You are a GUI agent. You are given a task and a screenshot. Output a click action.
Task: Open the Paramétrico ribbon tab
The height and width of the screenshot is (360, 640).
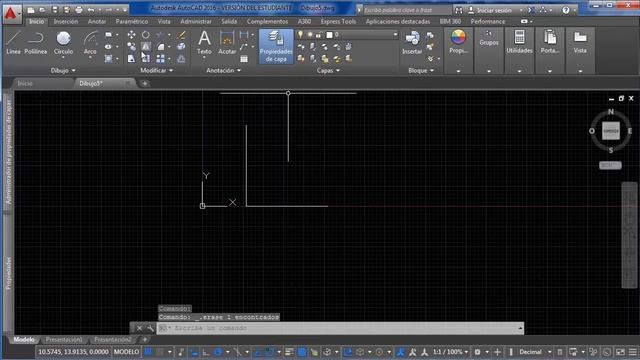click(x=131, y=21)
